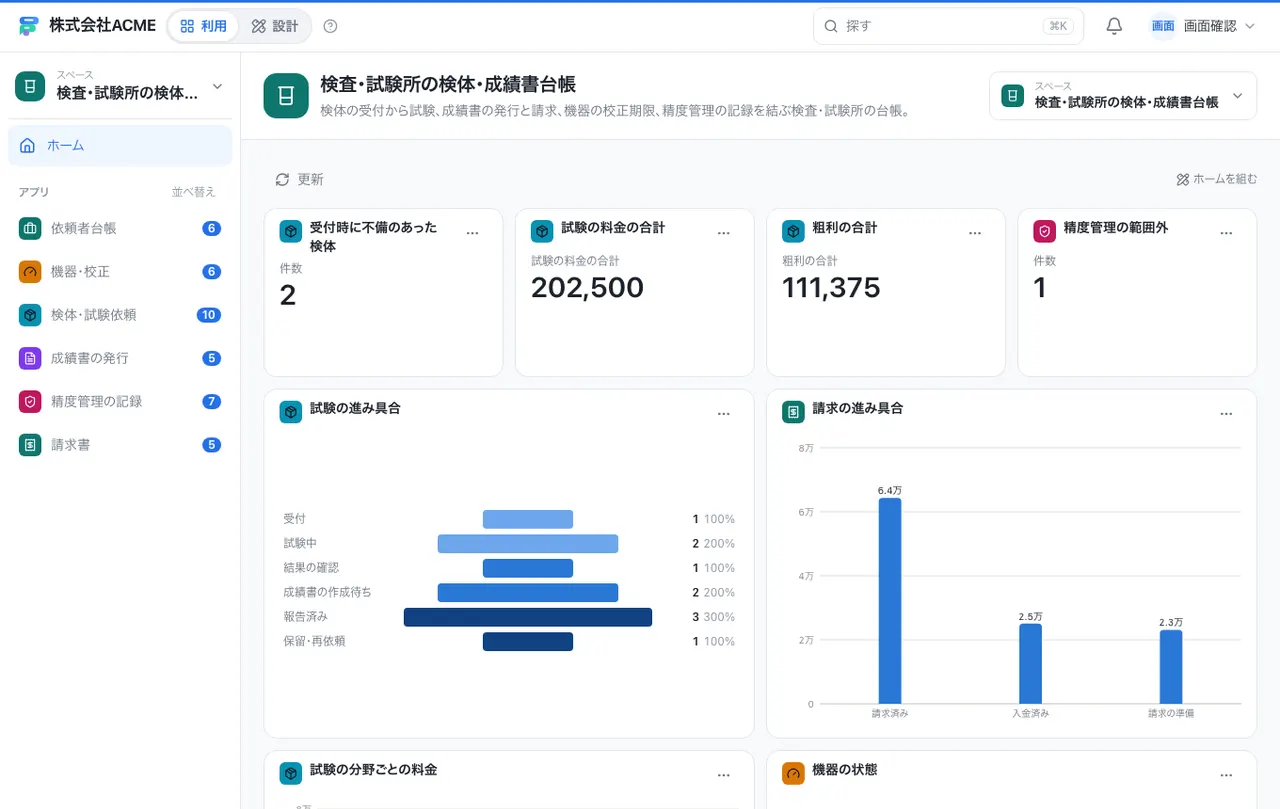
Task: Switch to 利用 mode toggle
Action: coord(203,26)
